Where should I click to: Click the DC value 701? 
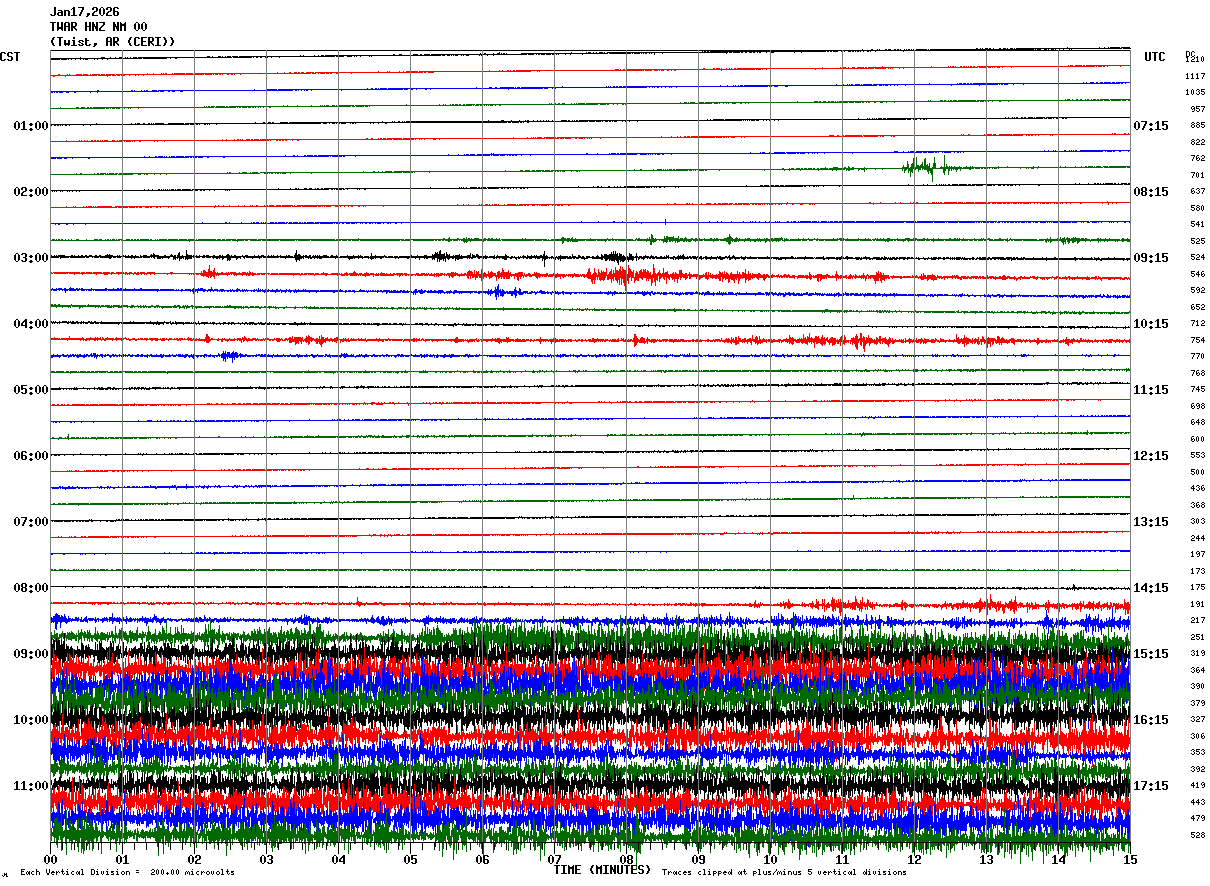[x=1197, y=175]
